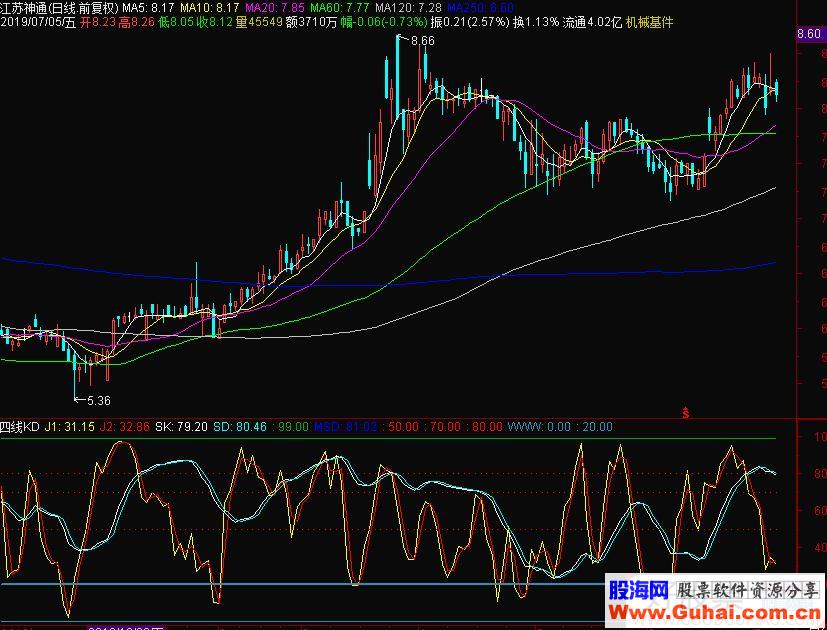
Task: Click the WWW: 0.00 value
Action: tap(539, 426)
